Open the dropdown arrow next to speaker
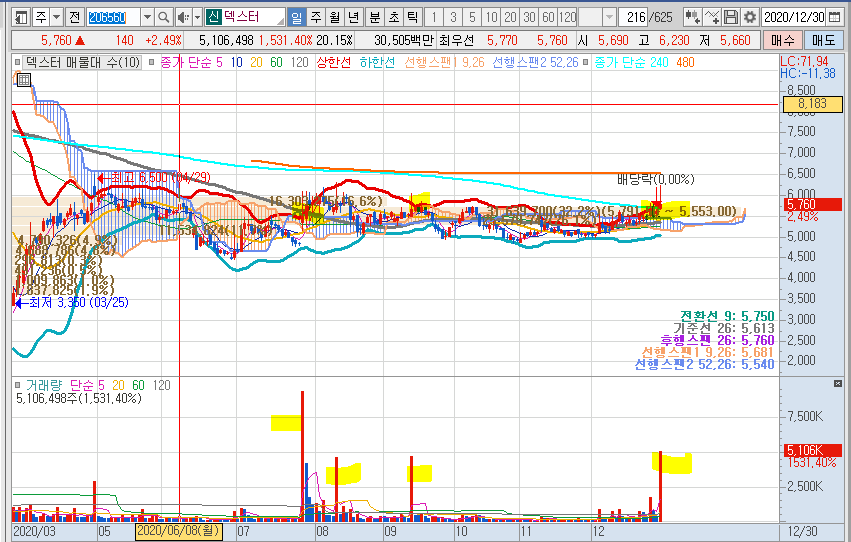The width and height of the screenshot is (851, 542). [198, 18]
